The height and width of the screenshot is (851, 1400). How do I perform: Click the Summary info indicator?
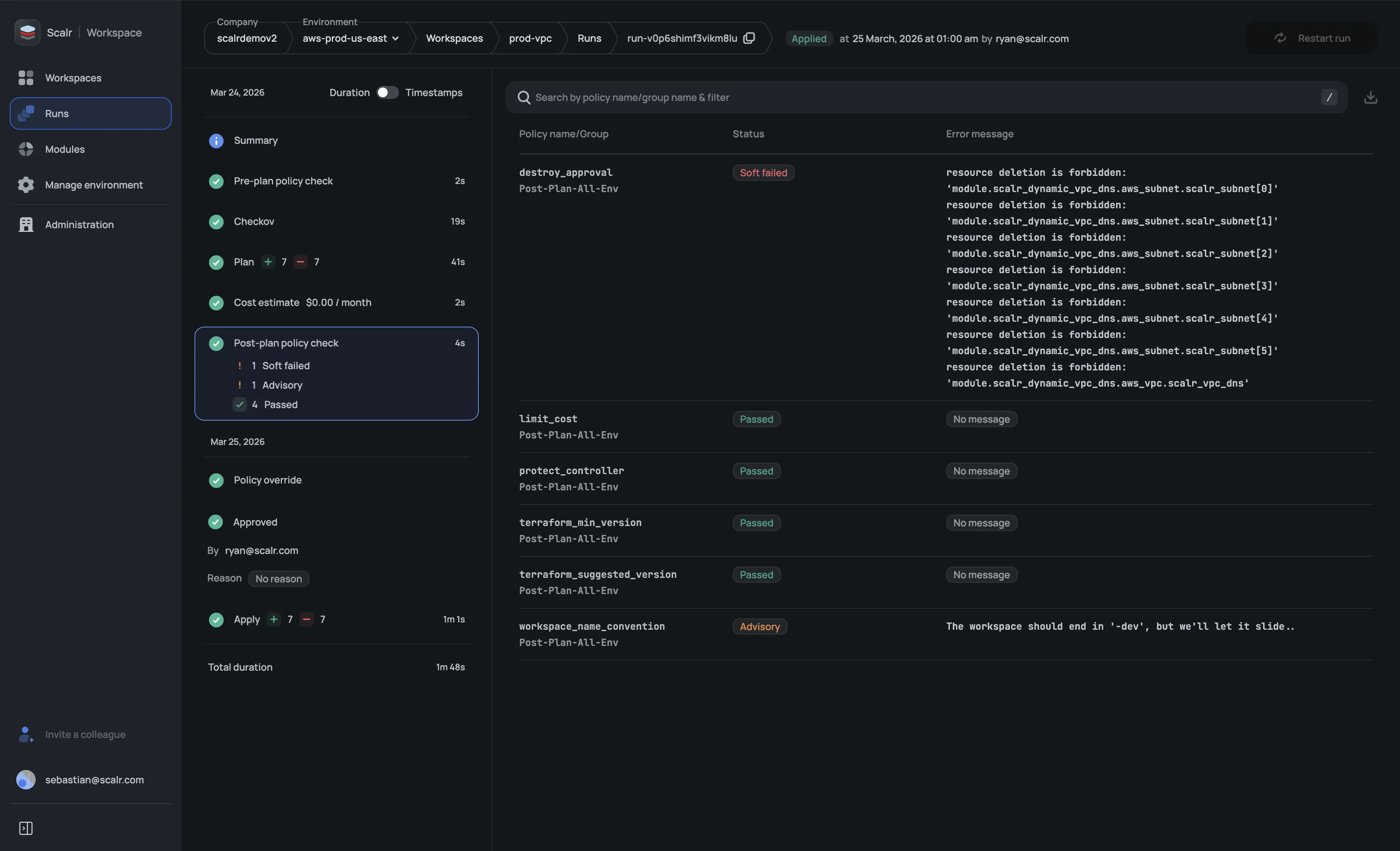[x=216, y=141]
